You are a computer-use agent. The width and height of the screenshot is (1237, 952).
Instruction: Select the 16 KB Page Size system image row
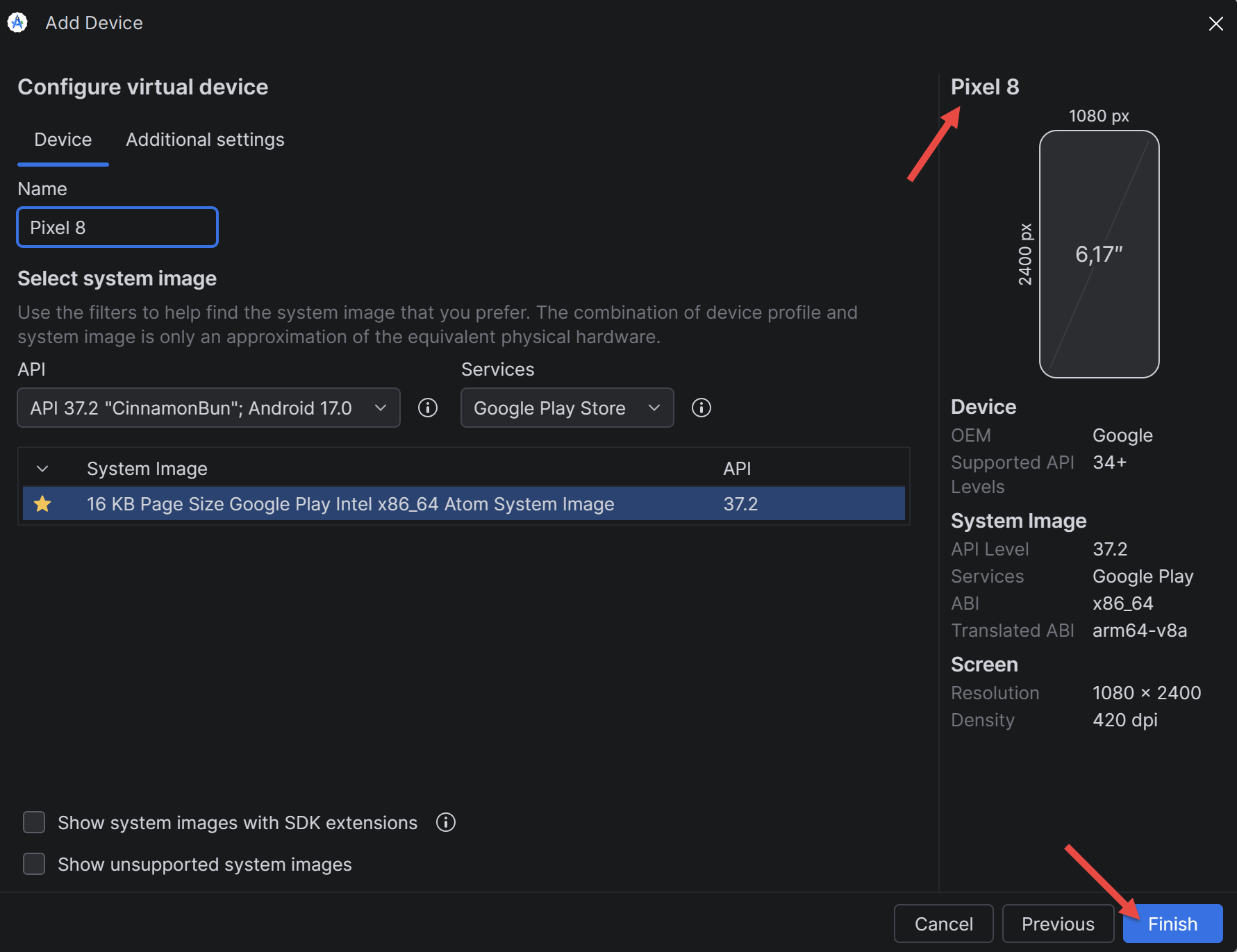pos(464,503)
